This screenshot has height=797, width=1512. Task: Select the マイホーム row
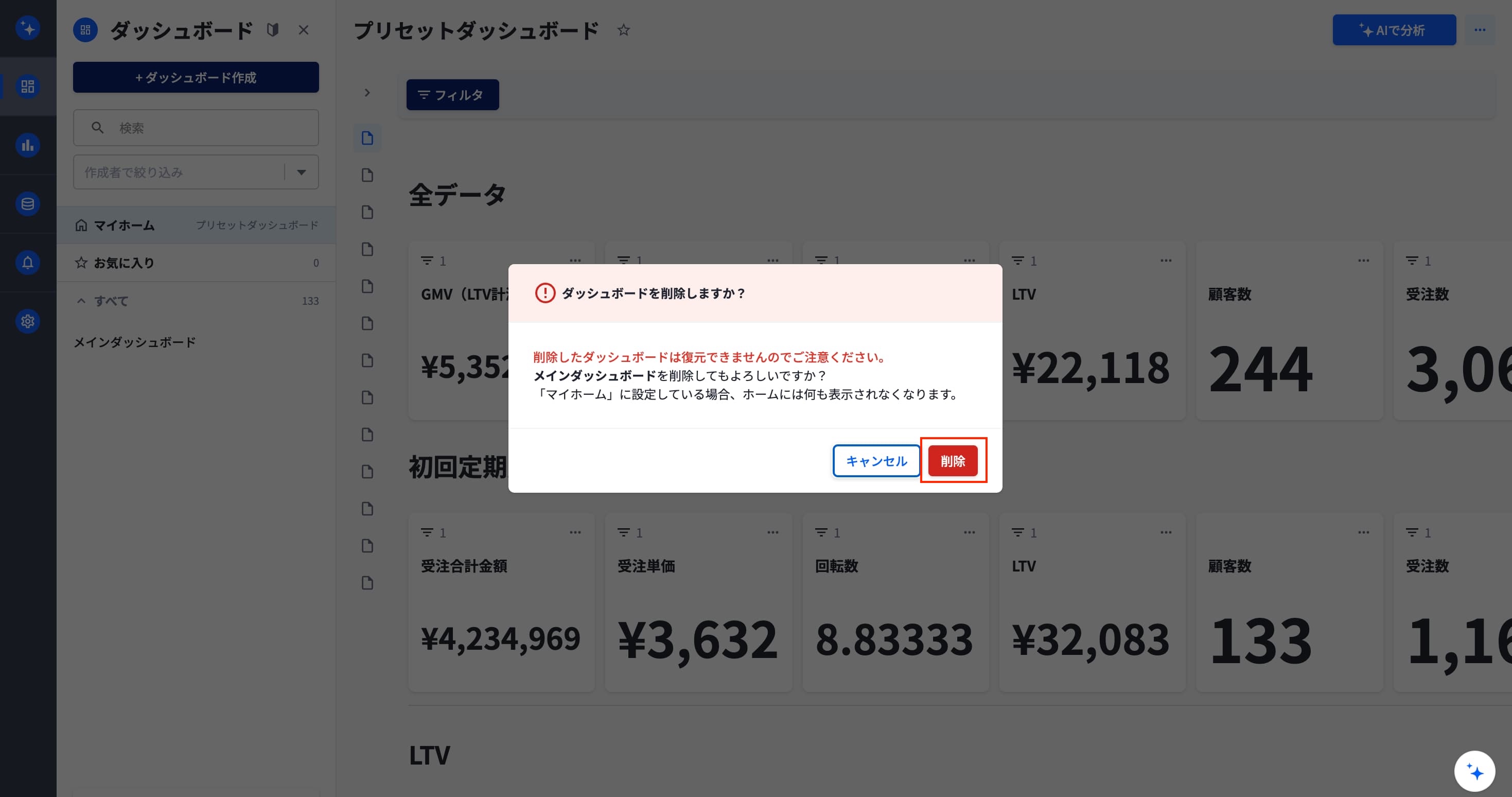coord(196,225)
